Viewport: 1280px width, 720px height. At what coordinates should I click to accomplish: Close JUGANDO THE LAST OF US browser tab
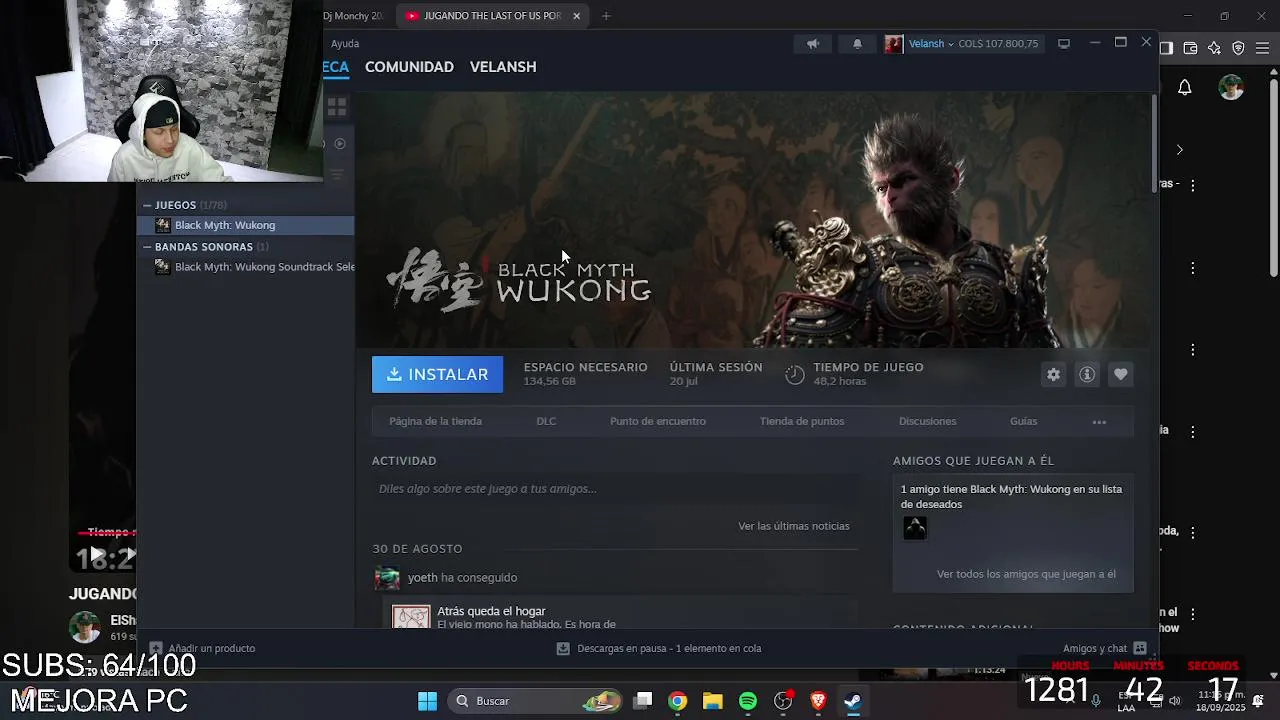pos(576,16)
